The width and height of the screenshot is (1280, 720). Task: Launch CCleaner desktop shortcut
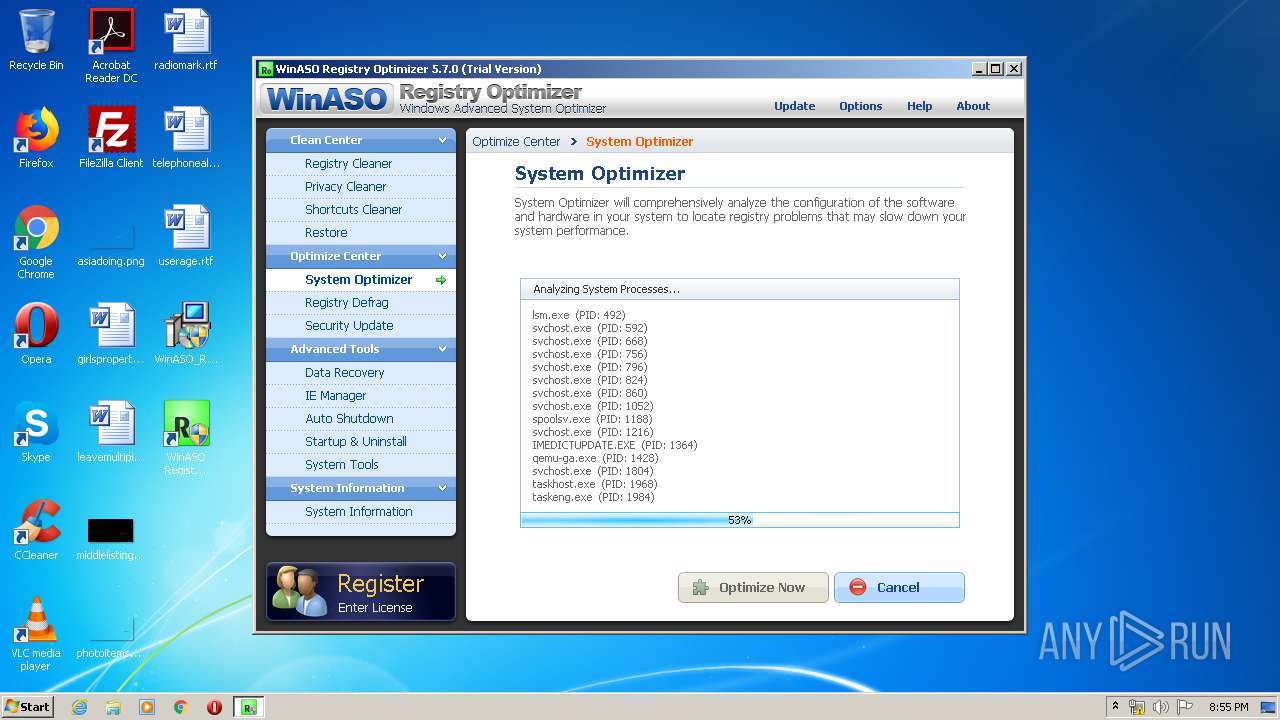click(36, 530)
